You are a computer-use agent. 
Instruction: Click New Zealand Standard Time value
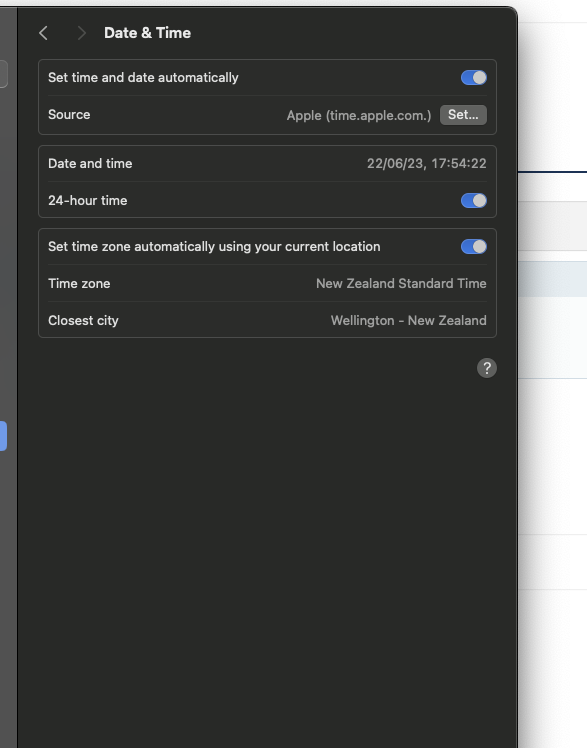click(401, 283)
